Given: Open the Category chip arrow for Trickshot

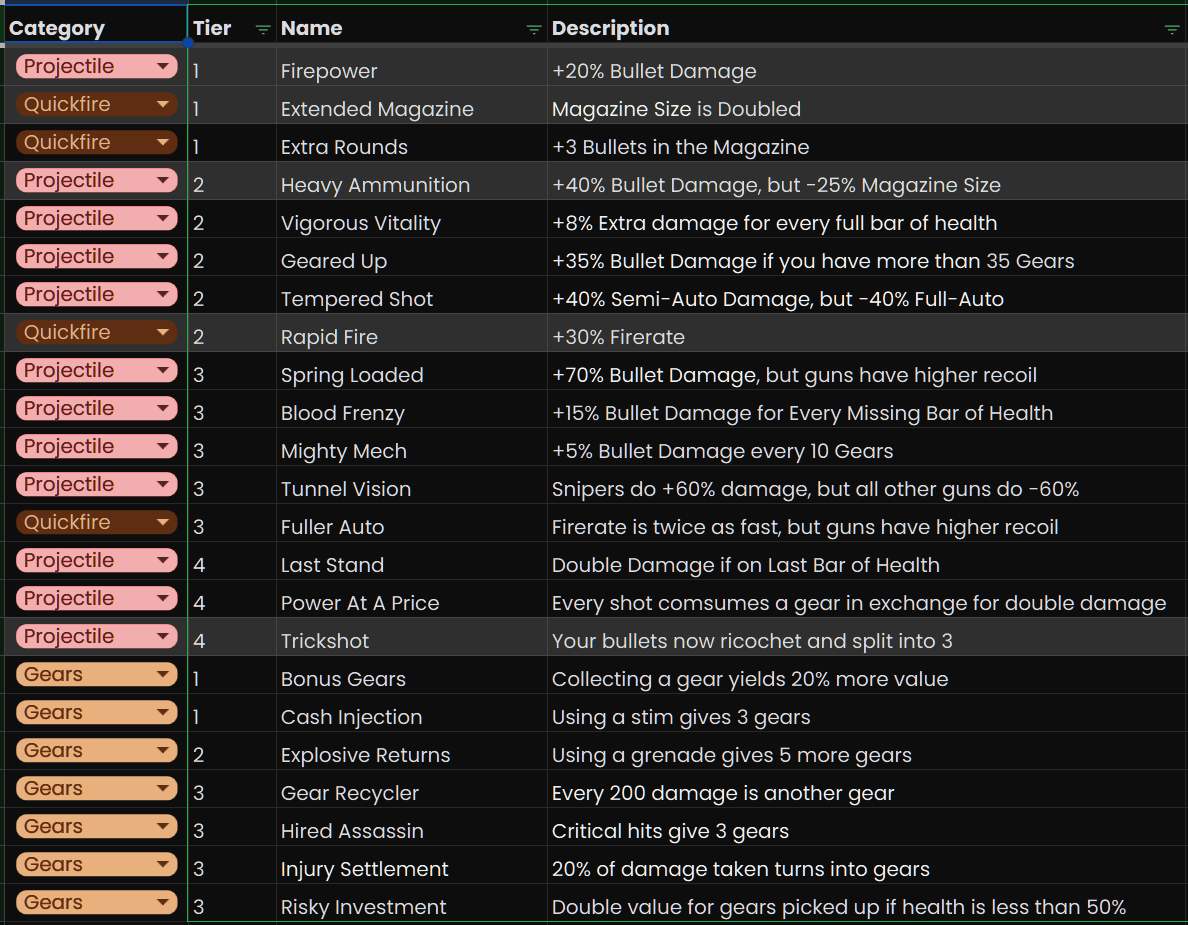Looking at the screenshot, I should tap(162, 637).
